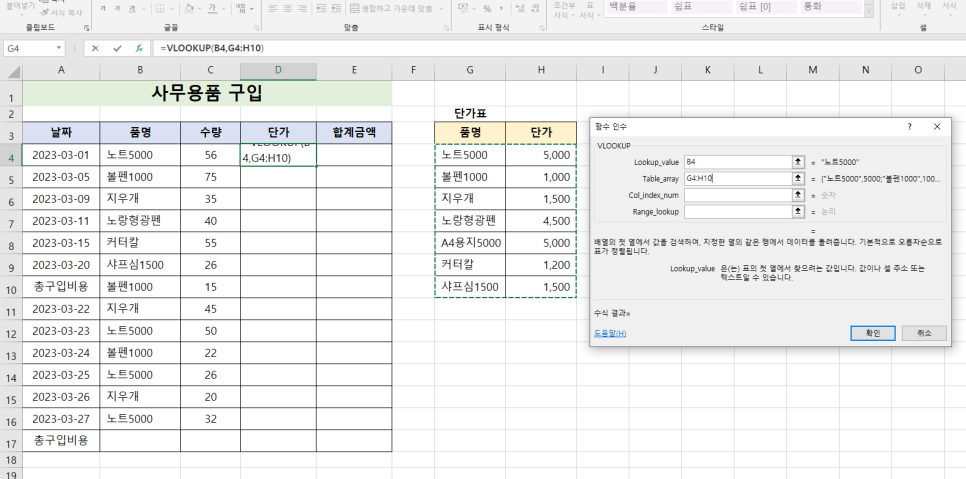Click decrease indent icon
The image size is (966, 479).
click(x=320, y=9)
